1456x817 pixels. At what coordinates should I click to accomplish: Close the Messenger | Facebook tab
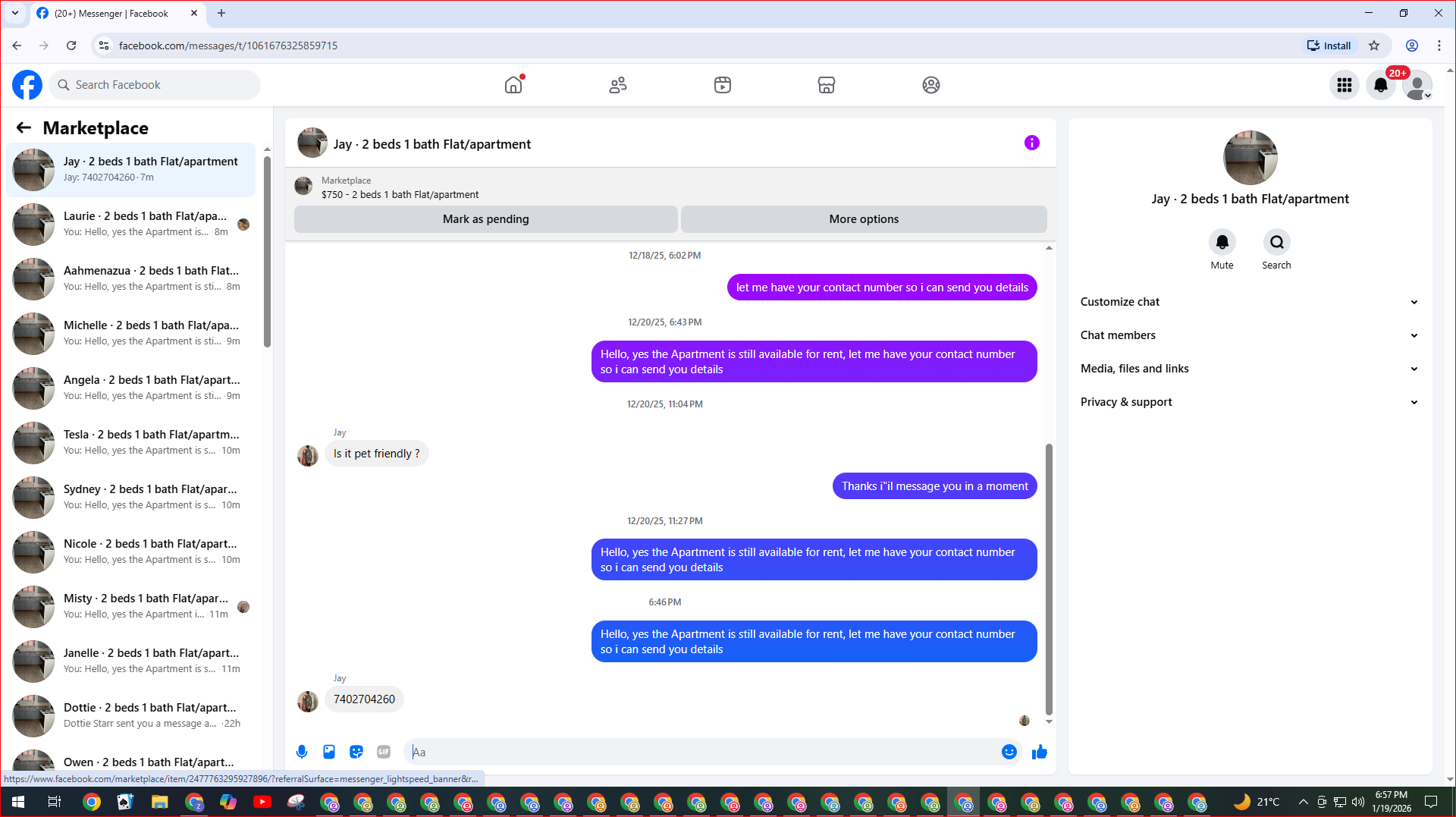click(x=194, y=13)
